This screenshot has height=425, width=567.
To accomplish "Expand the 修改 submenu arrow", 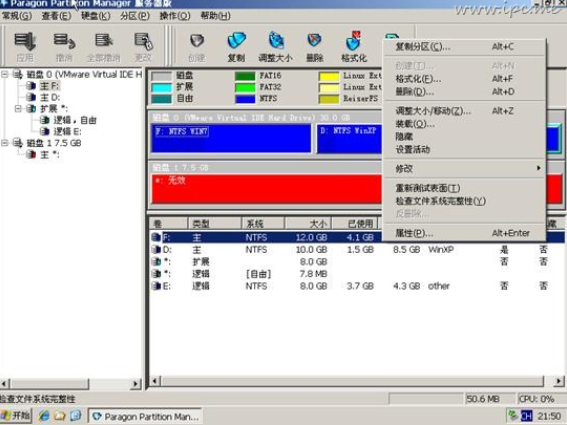I will (x=539, y=168).
